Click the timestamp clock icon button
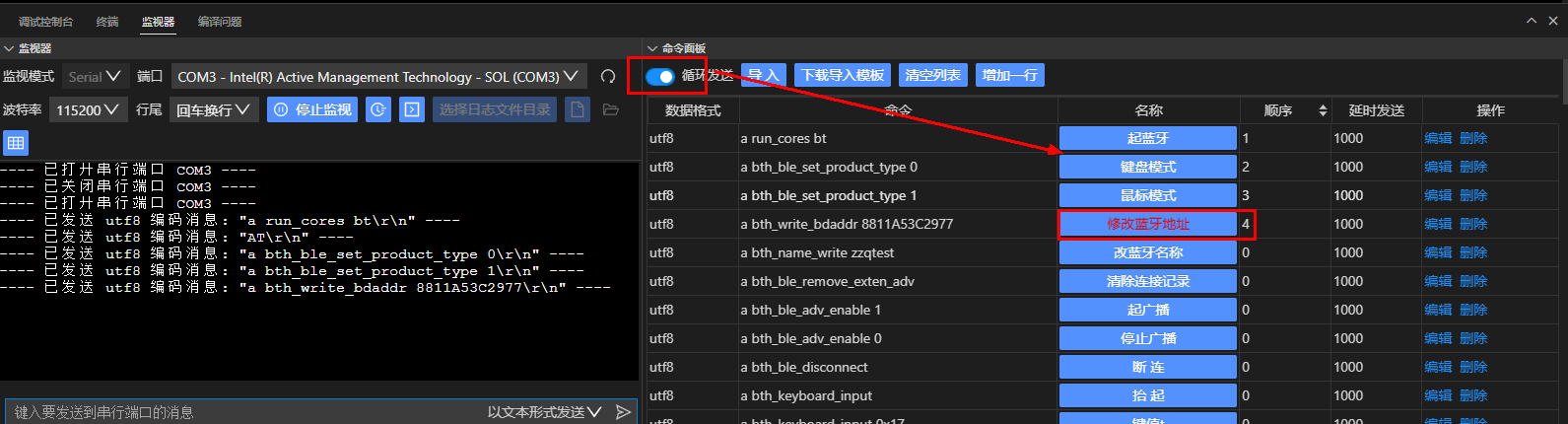The height and width of the screenshot is (424, 1568). pos(378,109)
